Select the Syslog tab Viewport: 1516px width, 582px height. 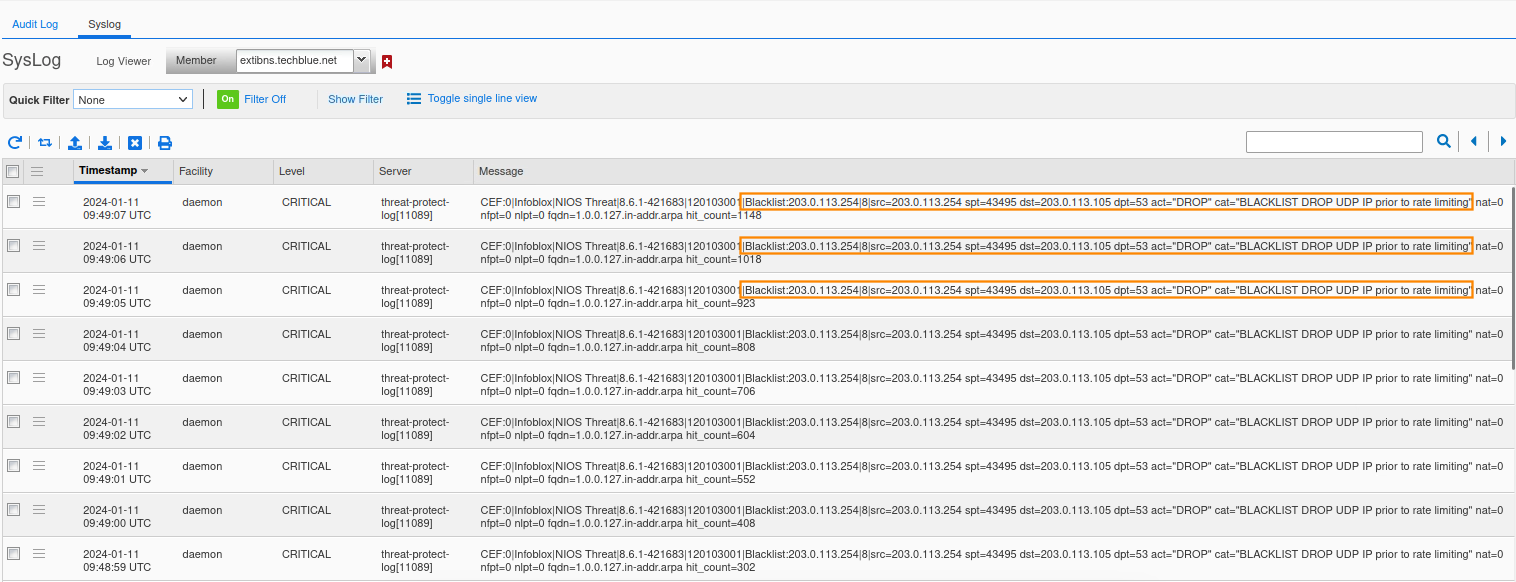click(104, 24)
